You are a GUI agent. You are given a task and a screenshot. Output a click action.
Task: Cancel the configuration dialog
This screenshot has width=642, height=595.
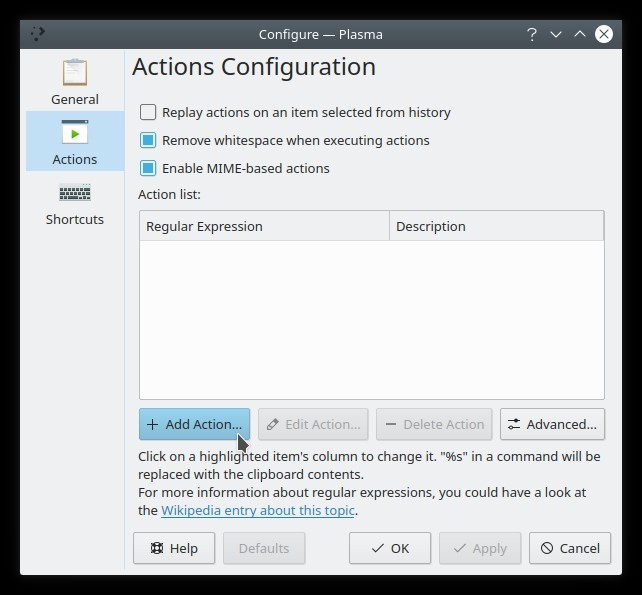(x=570, y=548)
